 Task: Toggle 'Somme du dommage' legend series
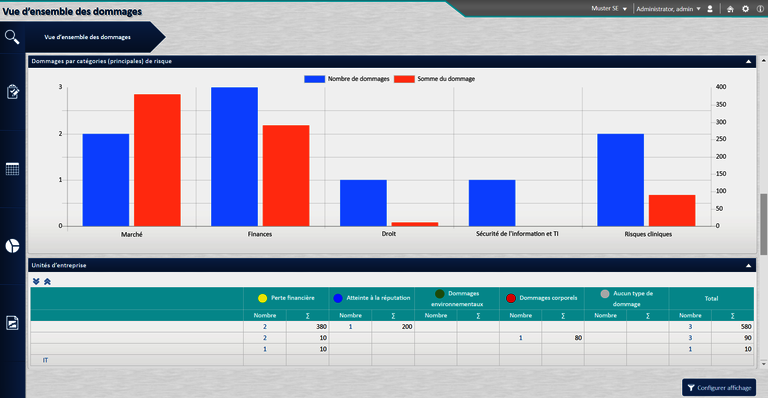(x=434, y=79)
